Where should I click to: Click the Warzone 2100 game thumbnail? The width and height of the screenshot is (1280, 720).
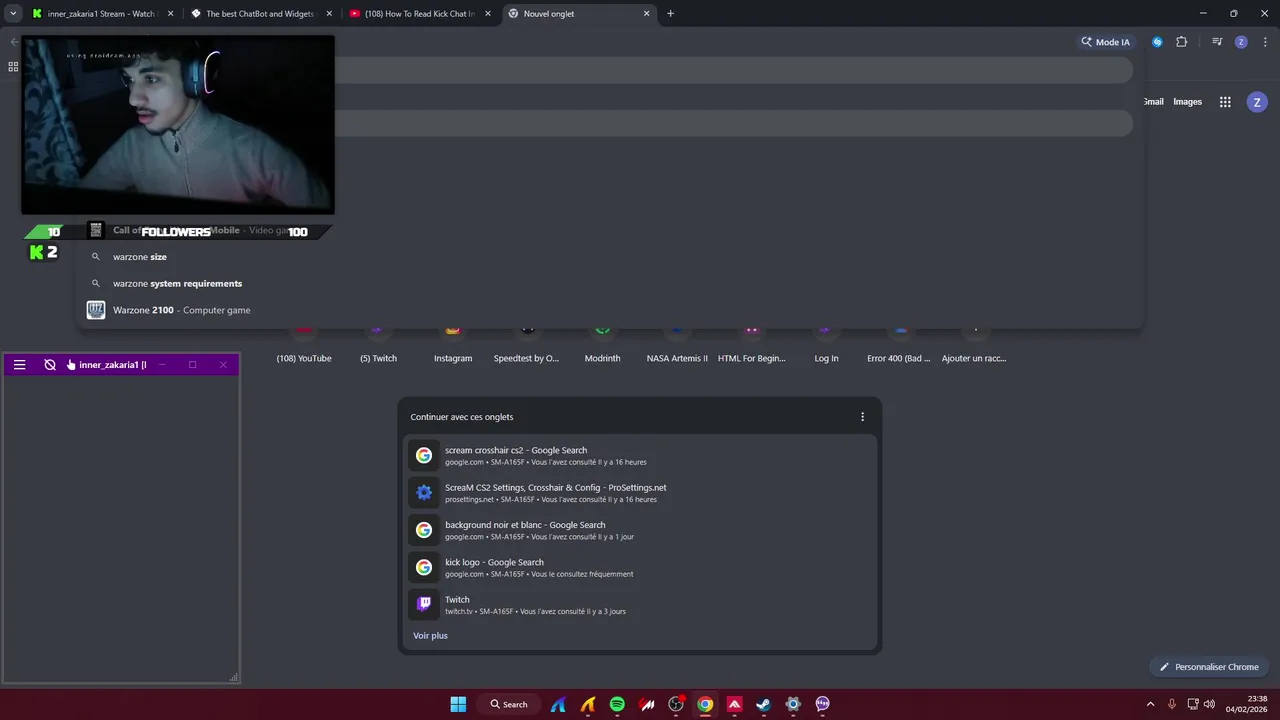(96, 310)
